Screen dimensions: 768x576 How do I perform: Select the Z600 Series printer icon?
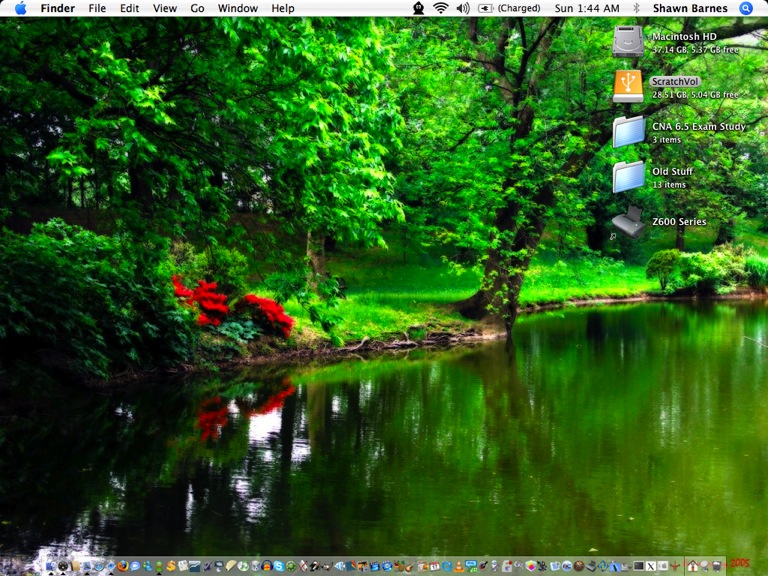[628, 222]
